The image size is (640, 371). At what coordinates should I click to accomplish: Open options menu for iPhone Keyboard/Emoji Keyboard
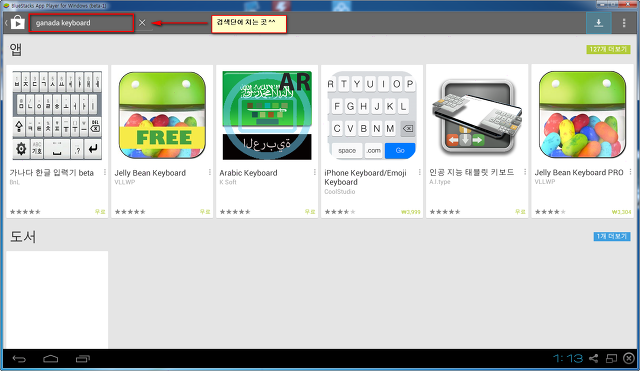[420, 173]
